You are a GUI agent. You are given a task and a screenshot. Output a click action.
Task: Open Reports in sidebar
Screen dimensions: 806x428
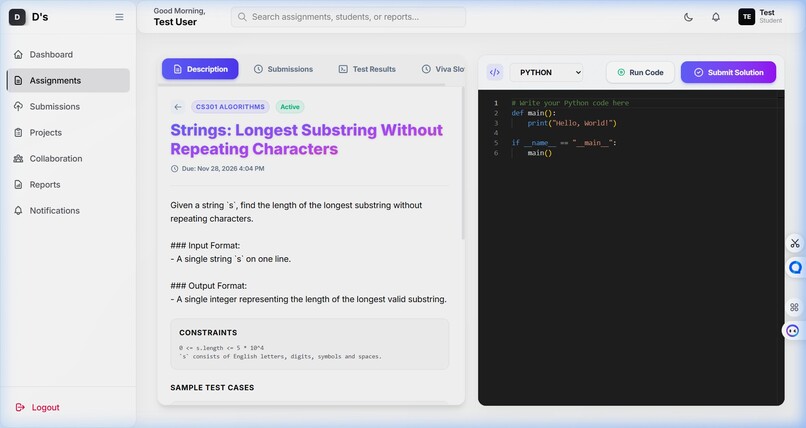point(68,184)
